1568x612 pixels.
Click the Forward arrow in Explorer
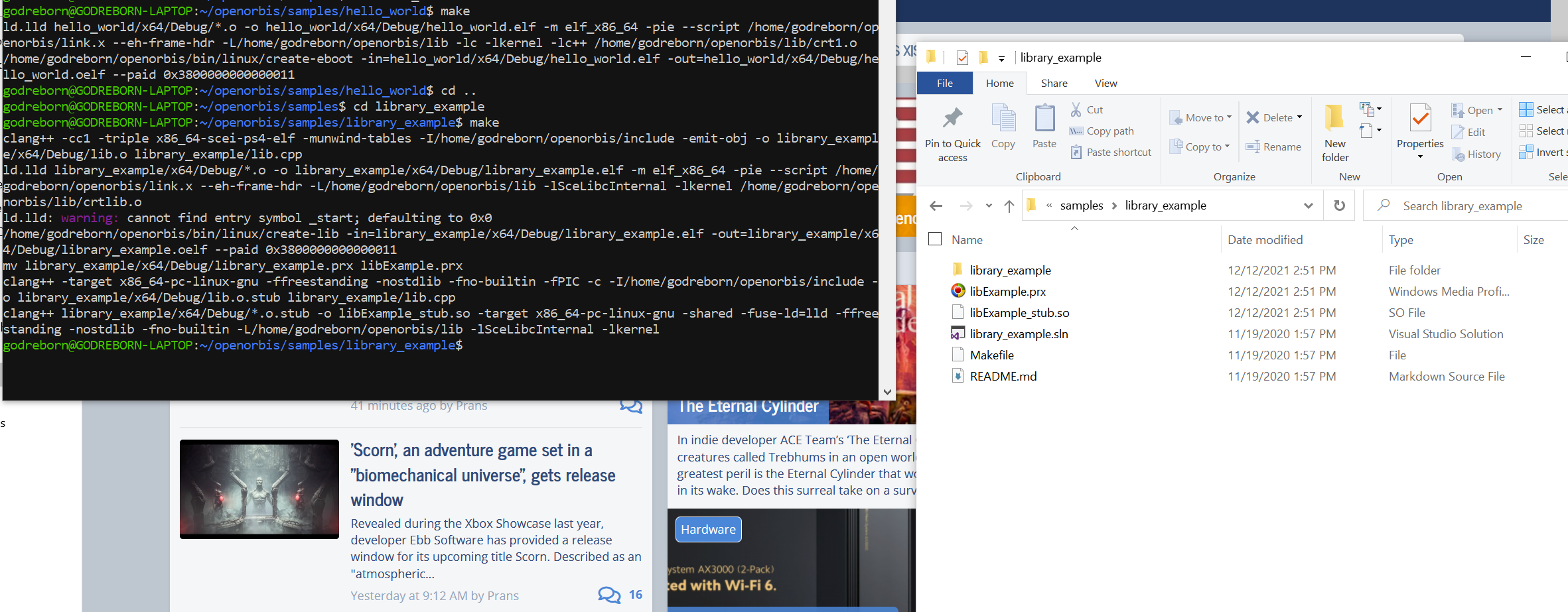(x=966, y=206)
